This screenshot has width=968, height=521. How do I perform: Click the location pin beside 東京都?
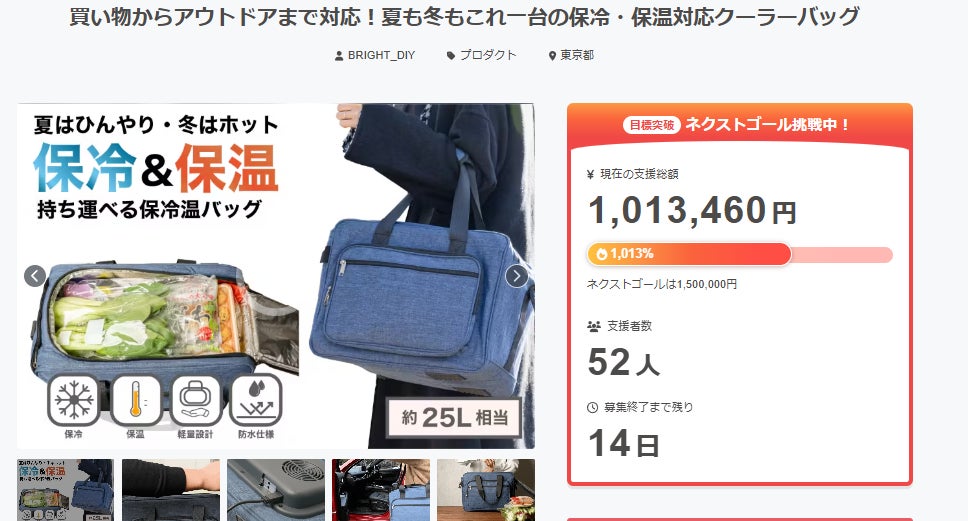(x=553, y=56)
